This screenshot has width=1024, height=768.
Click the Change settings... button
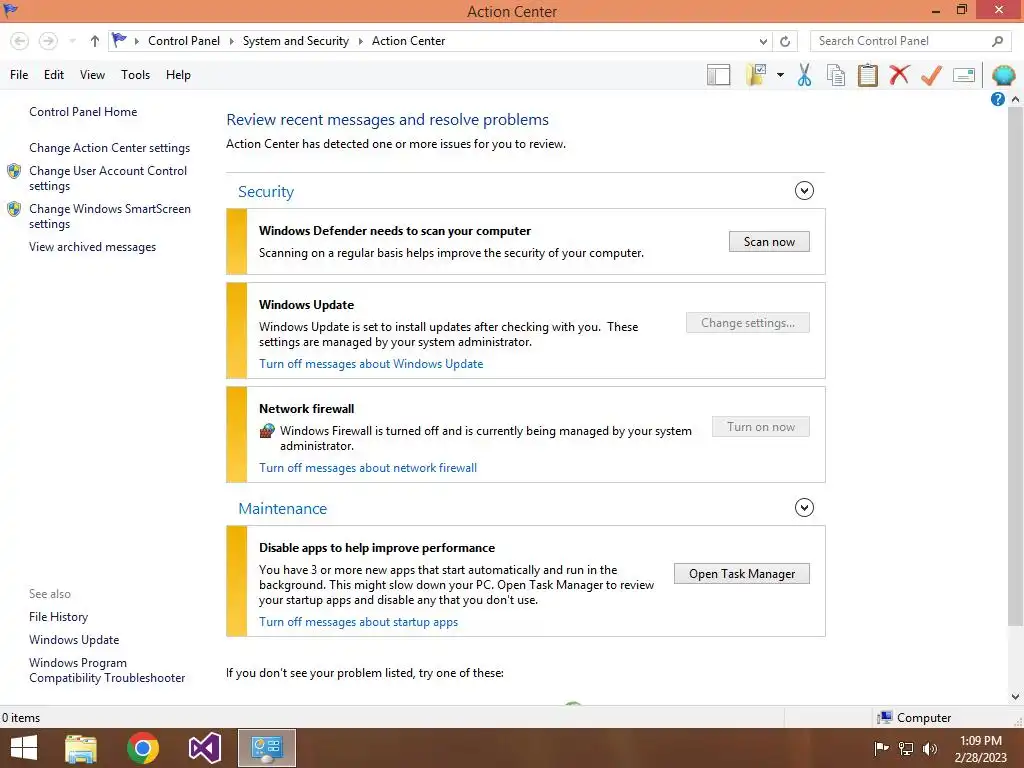[748, 323]
